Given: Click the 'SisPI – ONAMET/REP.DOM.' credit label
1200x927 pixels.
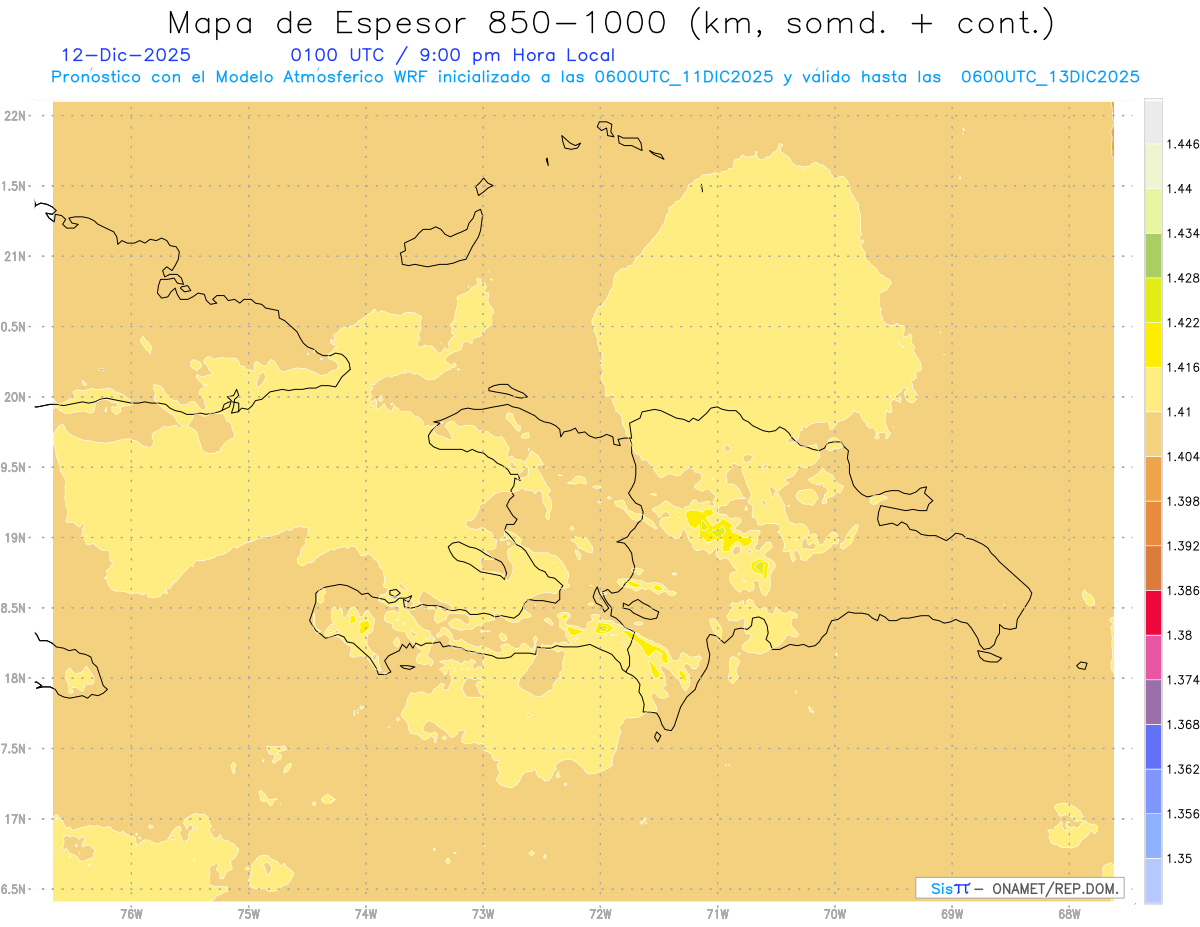Looking at the screenshot, I should 1020,888.
